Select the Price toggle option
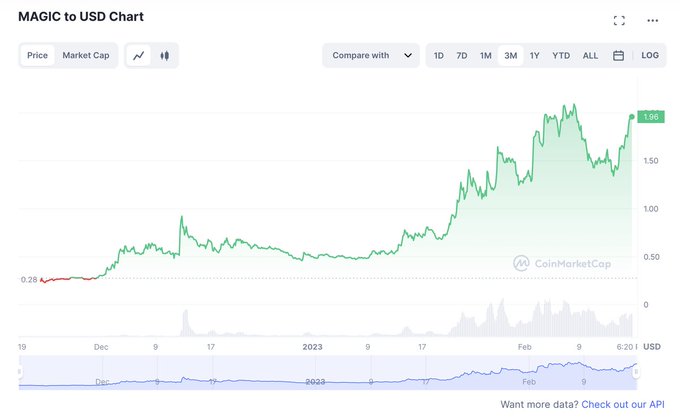Viewport: 680px width, 419px height. click(x=37, y=56)
